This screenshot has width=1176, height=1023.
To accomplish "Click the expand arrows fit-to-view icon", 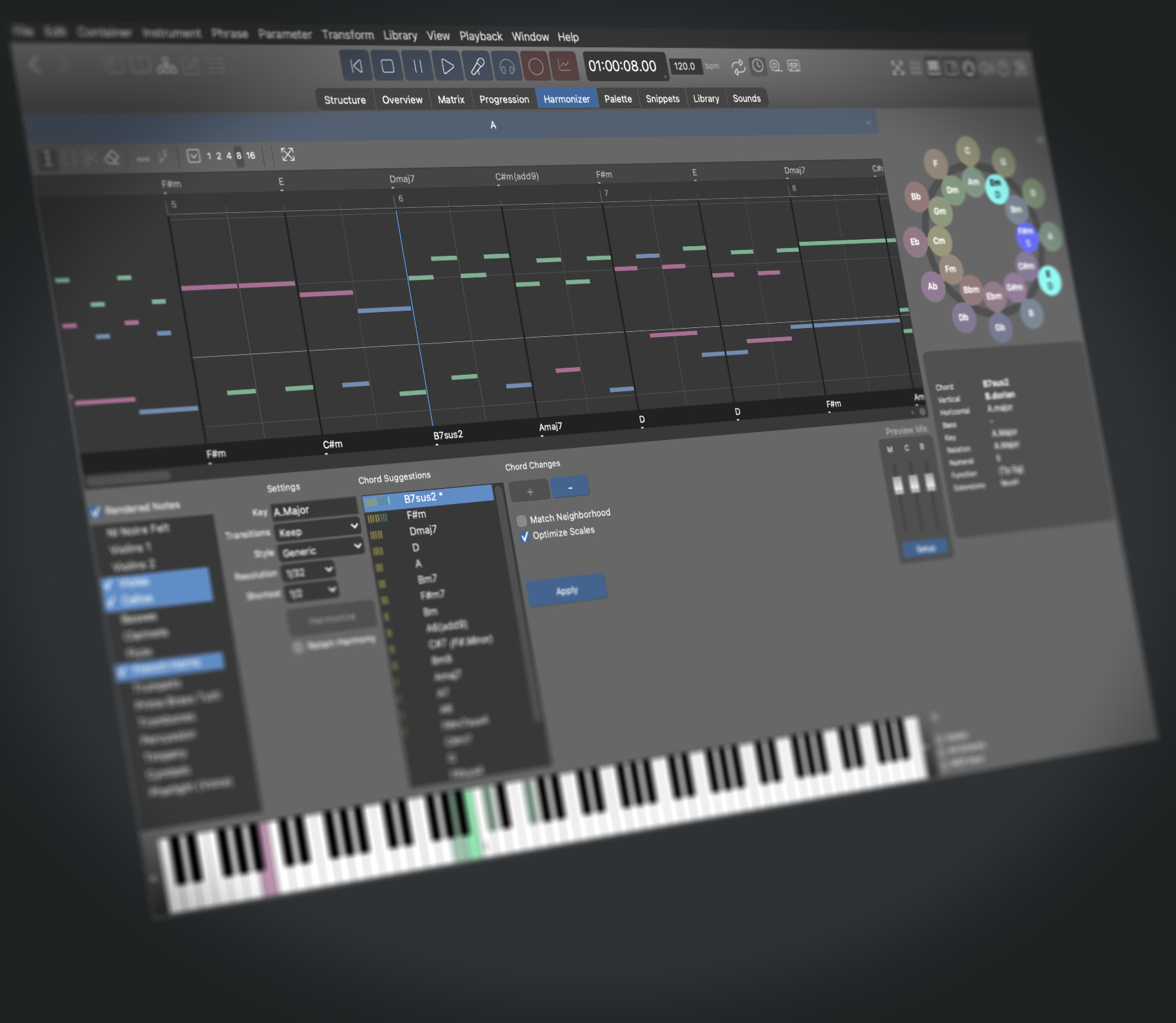I will click(288, 154).
